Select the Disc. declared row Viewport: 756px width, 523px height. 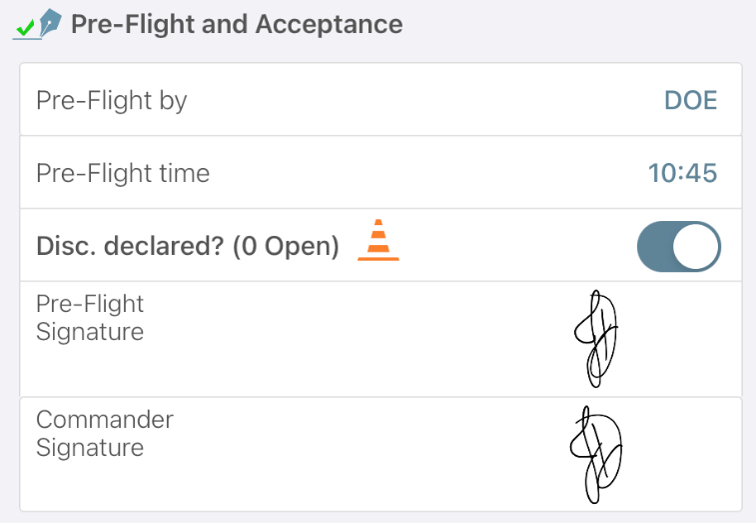click(381, 245)
